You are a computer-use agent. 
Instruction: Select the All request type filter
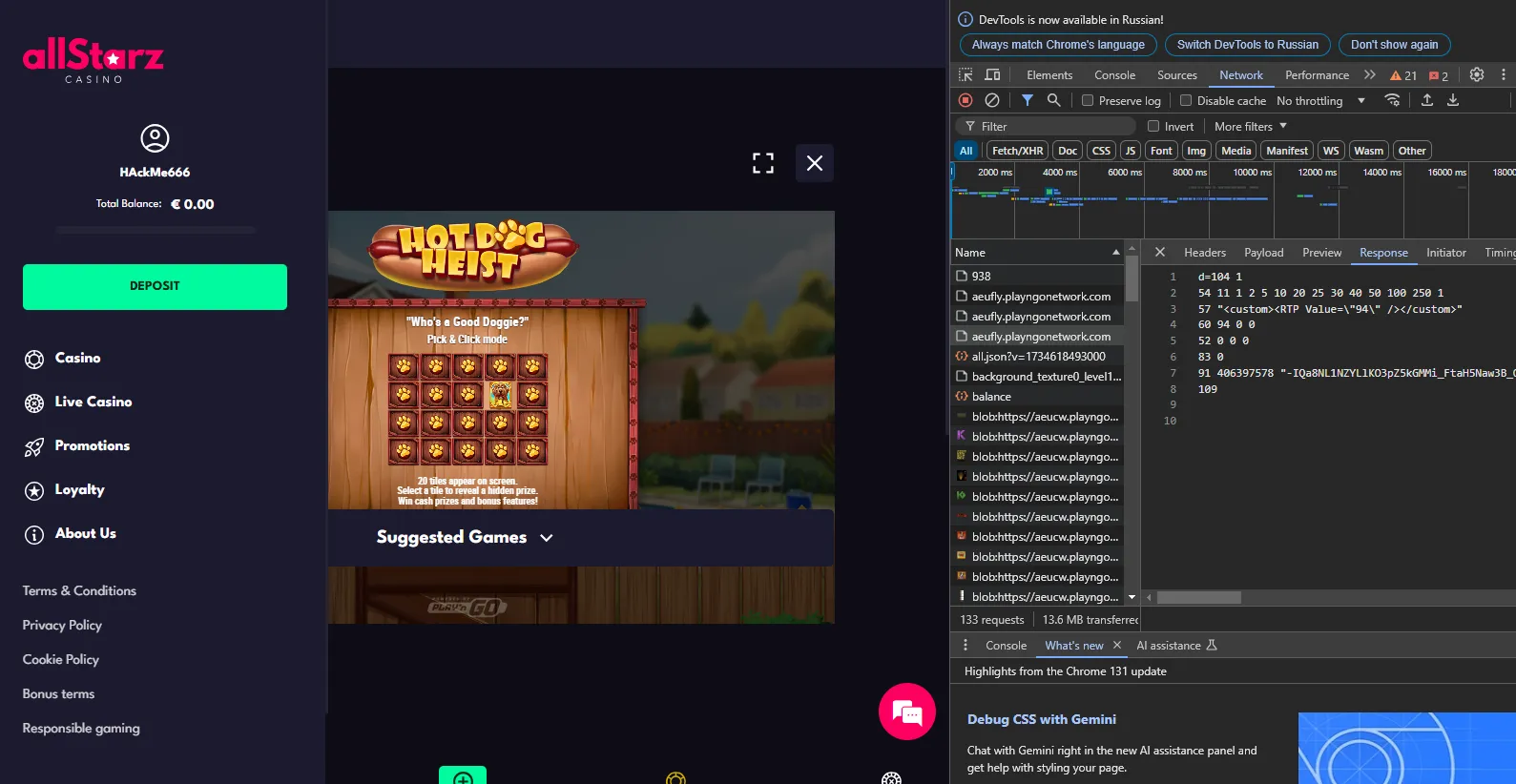[x=966, y=151]
